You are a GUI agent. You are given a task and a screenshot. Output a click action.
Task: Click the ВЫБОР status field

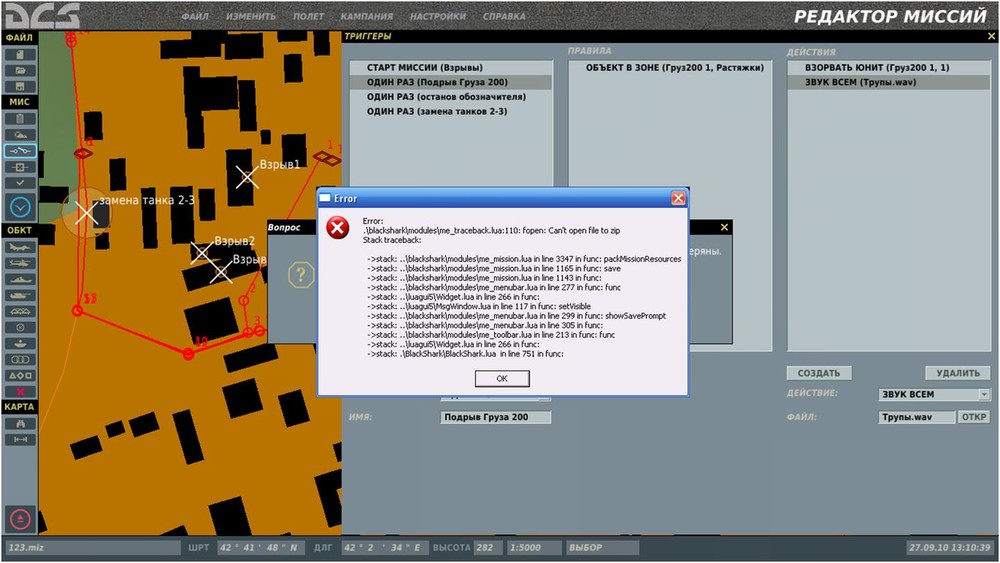coord(602,547)
